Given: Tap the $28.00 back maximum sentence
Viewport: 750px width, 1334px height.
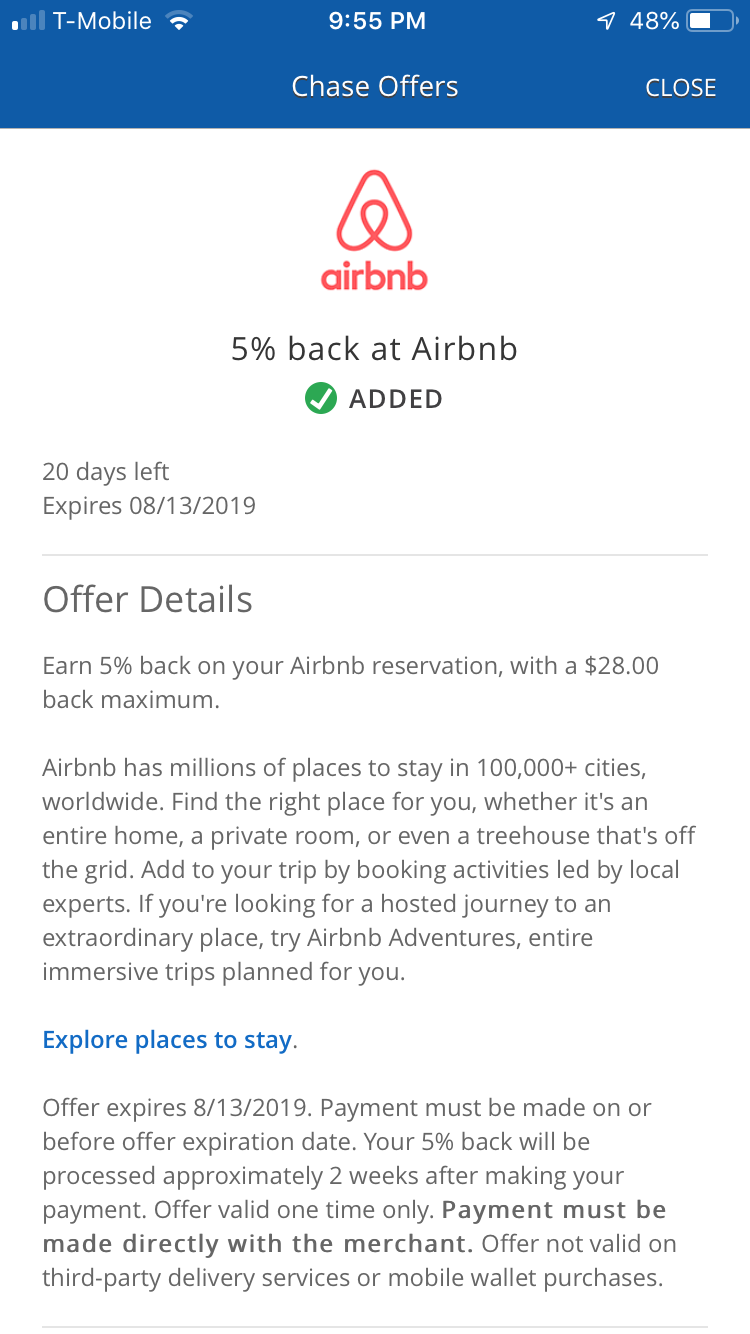Looking at the screenshot, I should click(350, 682).
